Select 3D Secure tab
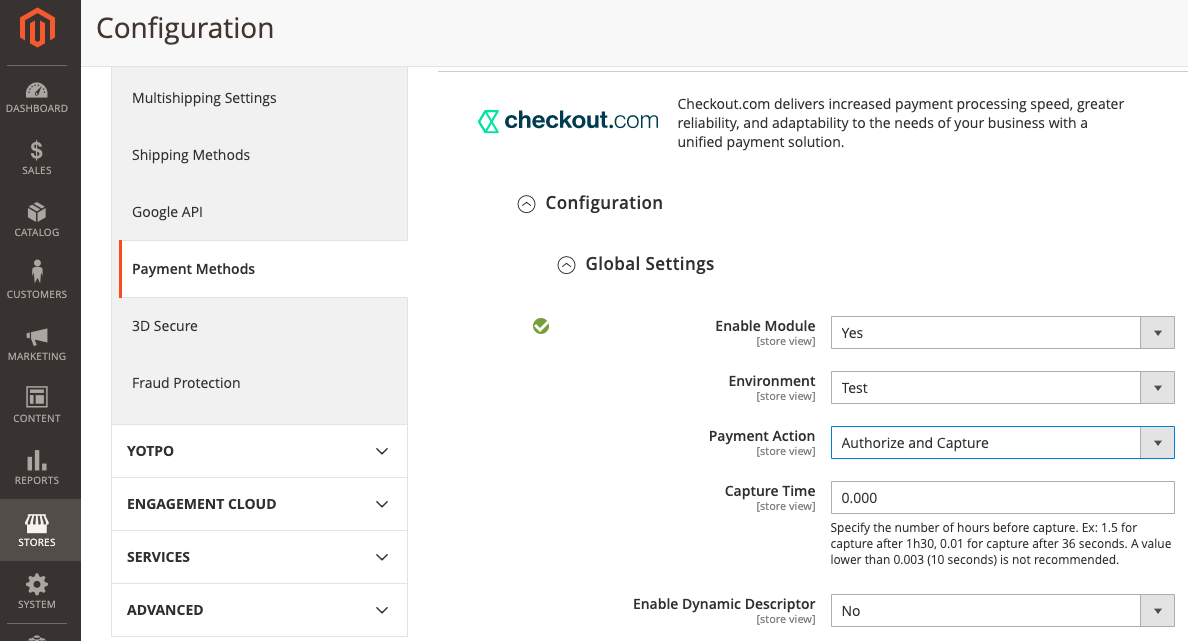Screen dimensions: 1188x641 coord(259,326)
